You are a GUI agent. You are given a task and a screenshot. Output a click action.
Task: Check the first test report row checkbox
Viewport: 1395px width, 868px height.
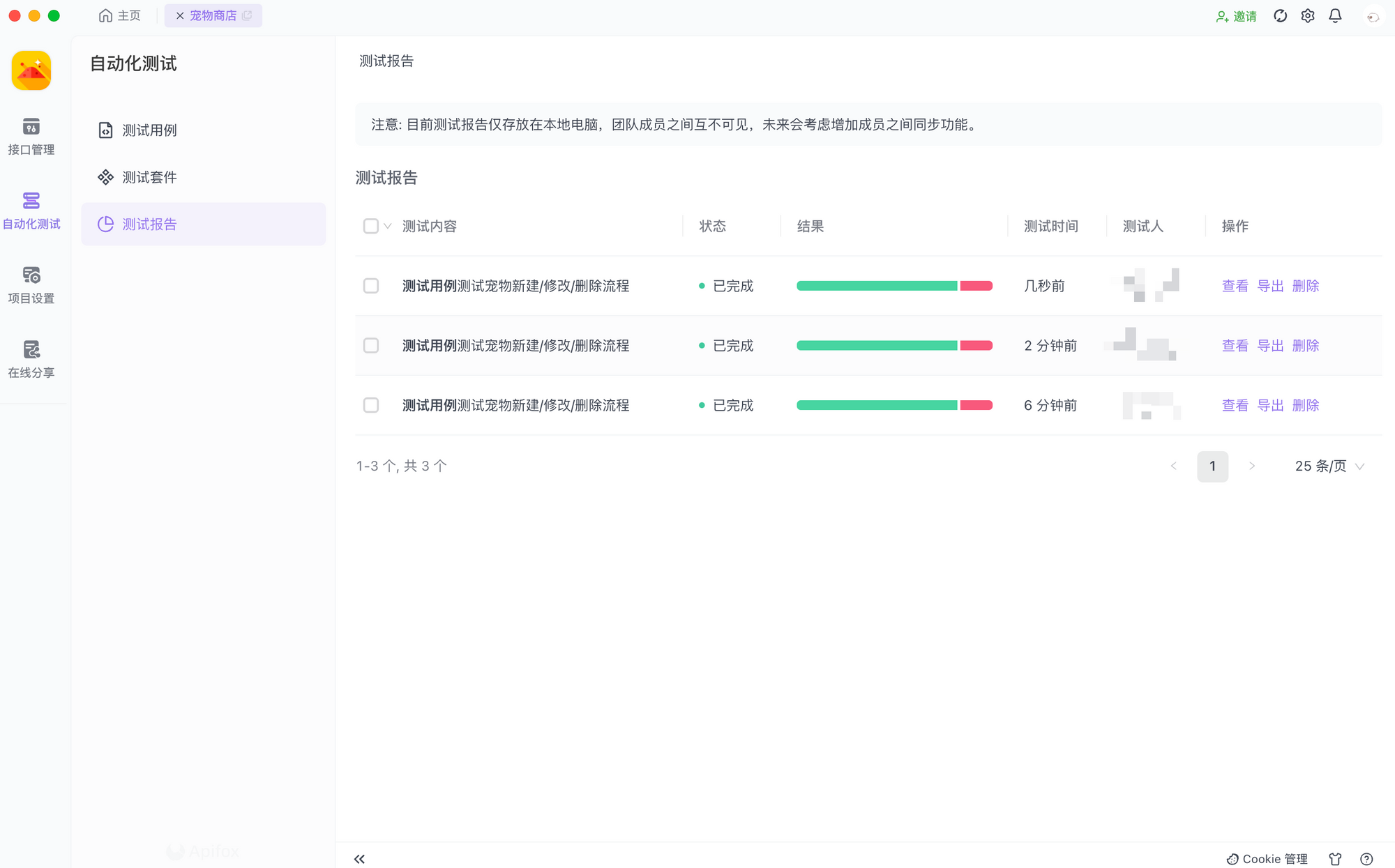(x=370, y=286)
